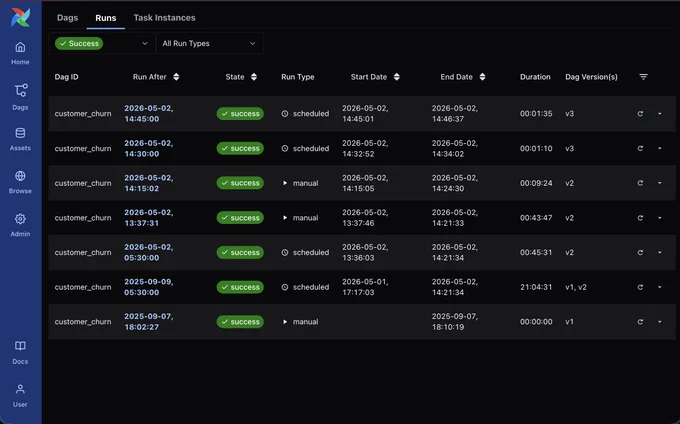Image resolution: width=680 pixels, height=424 pixels.
Task: Expand options arrow for 2026-05-02 05:30:00 run
Action: click(660, 252)
